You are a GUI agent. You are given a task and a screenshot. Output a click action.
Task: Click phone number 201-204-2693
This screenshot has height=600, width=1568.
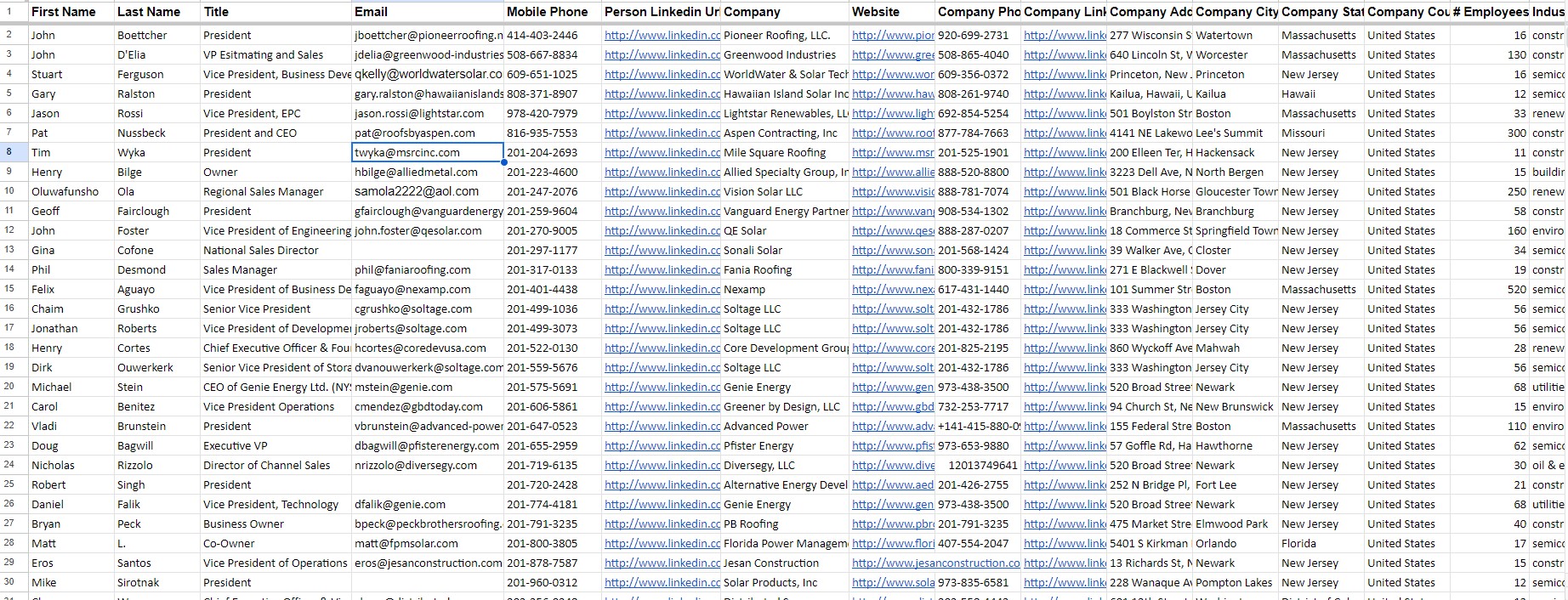[x=553, y=152]
